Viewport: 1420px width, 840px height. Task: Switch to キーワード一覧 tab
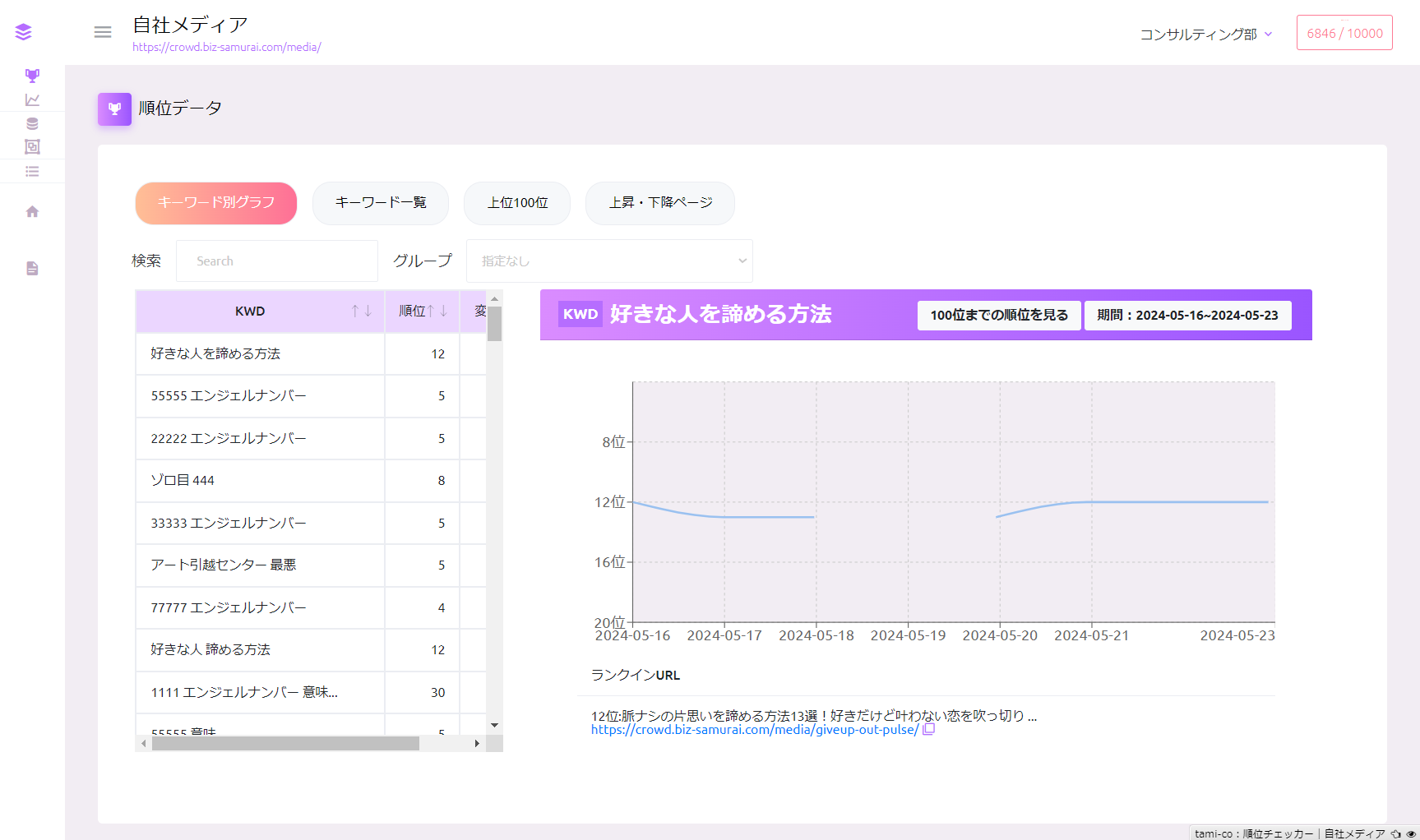(x=381, y=203)
